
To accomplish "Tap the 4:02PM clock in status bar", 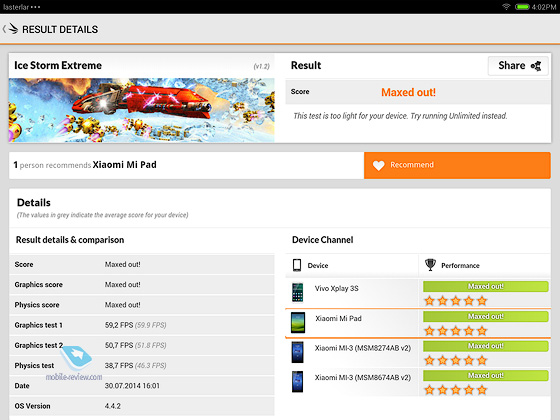I will click(x=544, y=7).
